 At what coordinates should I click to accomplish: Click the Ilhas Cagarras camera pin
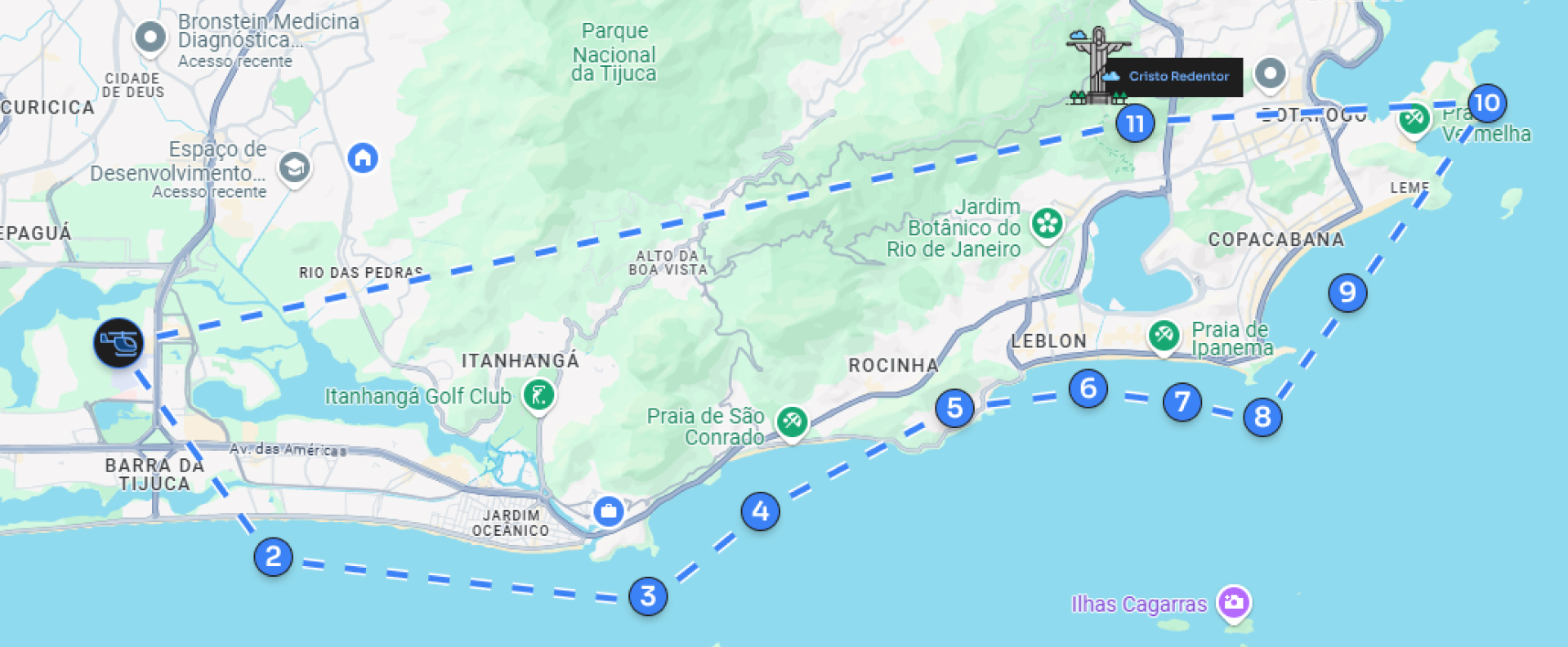pos(1234,605)
